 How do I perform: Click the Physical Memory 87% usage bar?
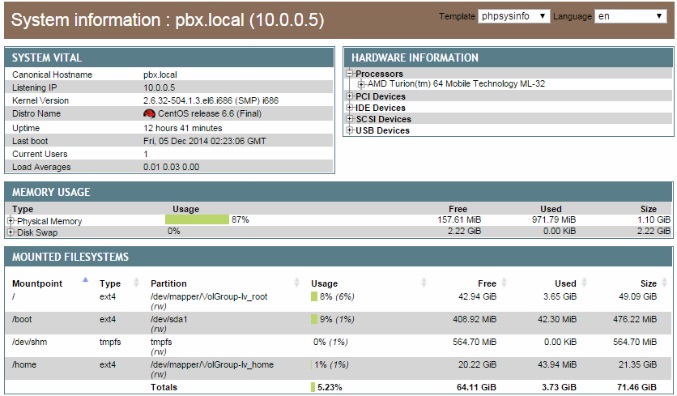197,219
